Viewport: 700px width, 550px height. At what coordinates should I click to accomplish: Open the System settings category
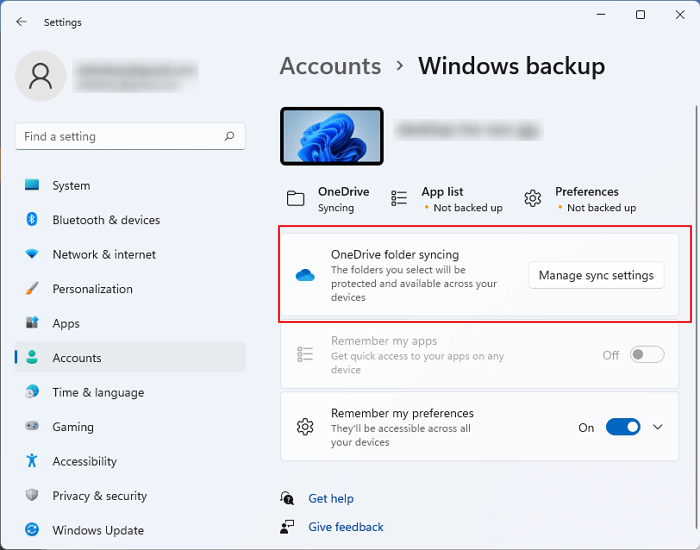[71, 186]
